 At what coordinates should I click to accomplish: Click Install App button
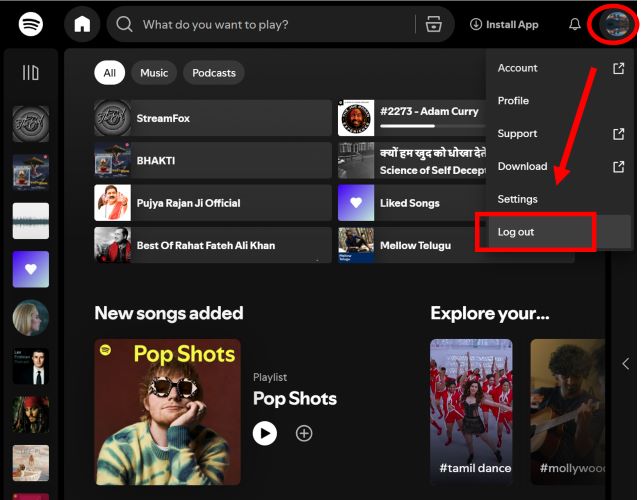click(x=504, y=25)
